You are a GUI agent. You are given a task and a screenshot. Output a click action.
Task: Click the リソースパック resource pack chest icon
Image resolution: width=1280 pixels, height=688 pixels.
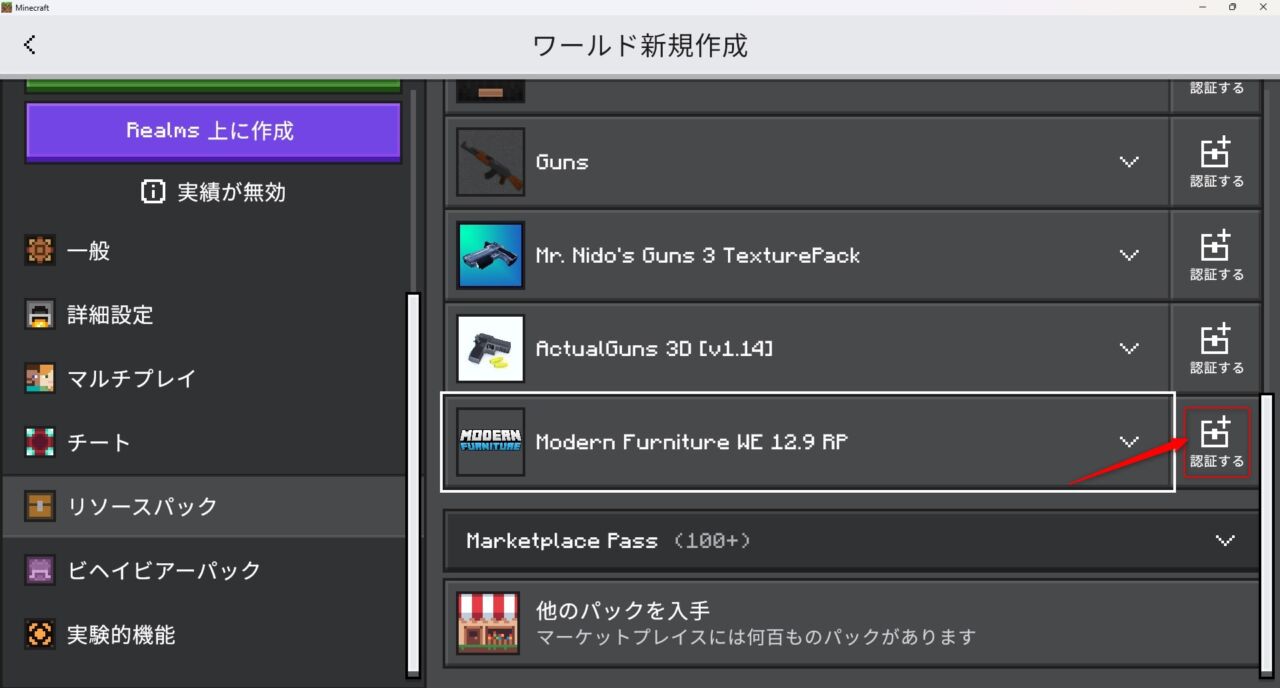(x=40, y=506)
